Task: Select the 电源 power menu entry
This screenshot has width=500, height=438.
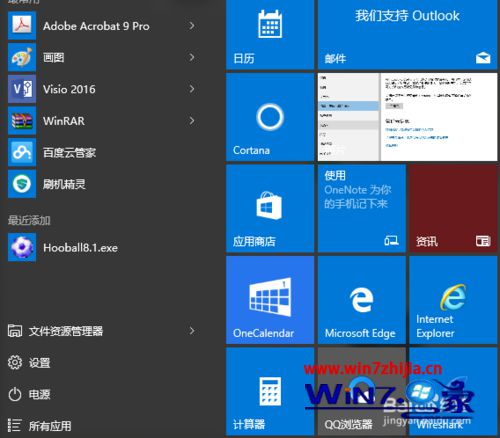Action: pos(29,394)
